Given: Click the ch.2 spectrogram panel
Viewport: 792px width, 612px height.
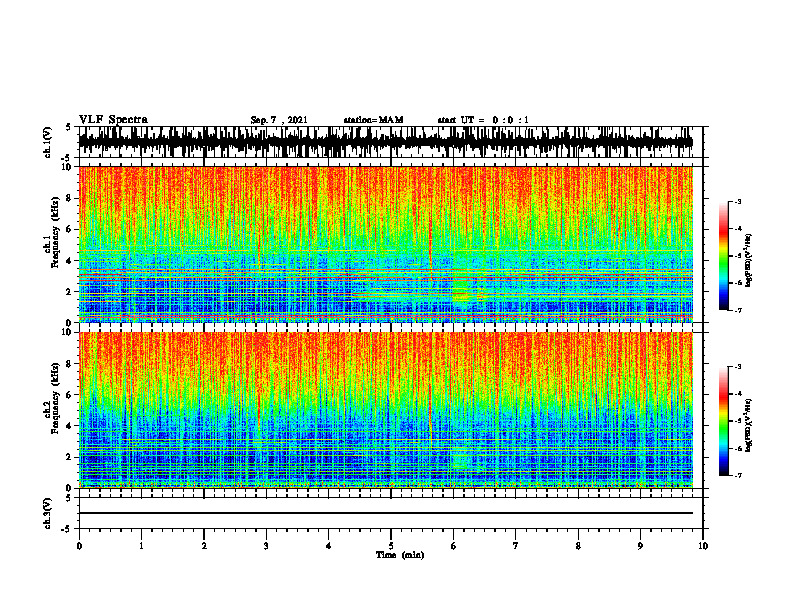Looking at the screenshot, I should tap(386, 410).
